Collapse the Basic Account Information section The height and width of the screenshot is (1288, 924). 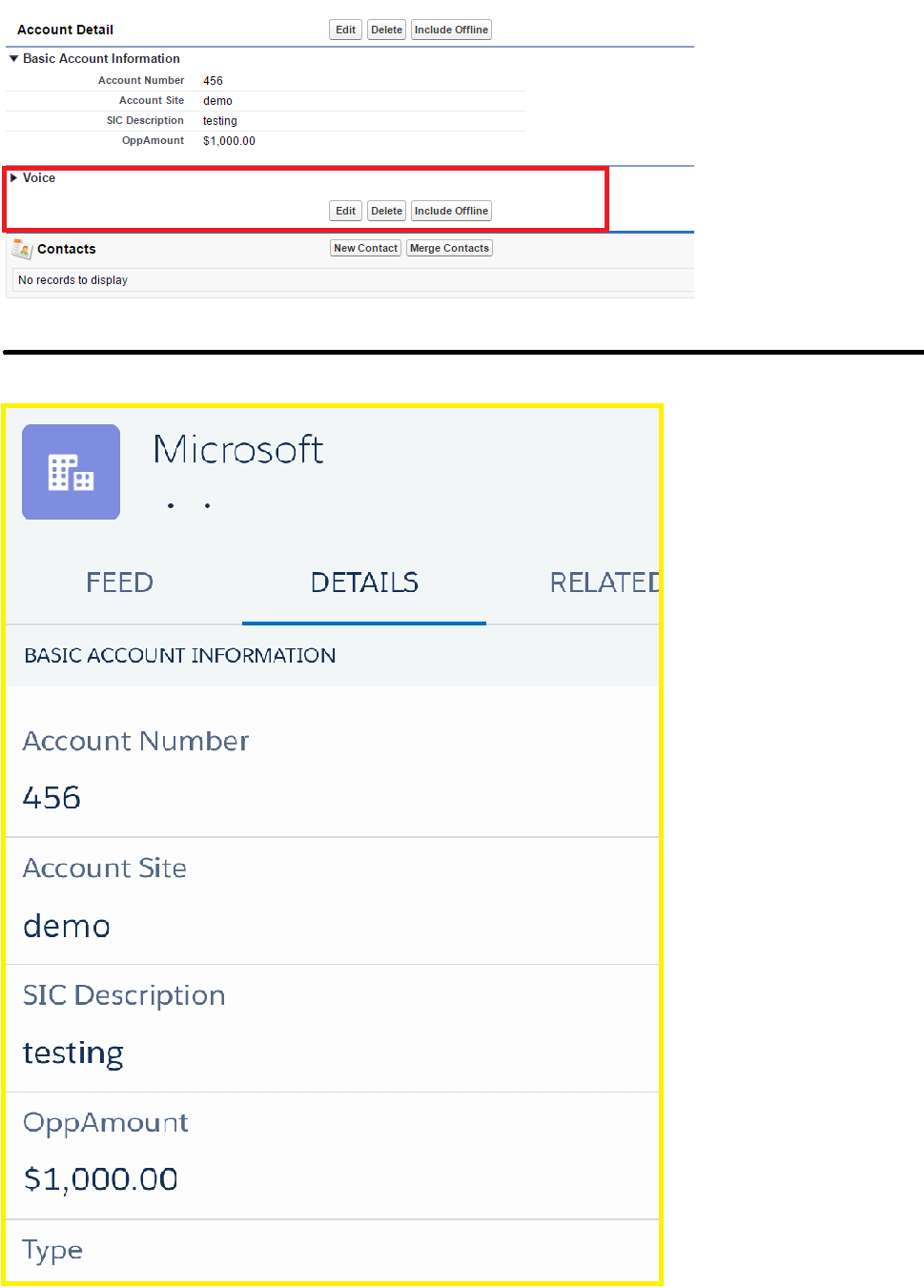13,59
